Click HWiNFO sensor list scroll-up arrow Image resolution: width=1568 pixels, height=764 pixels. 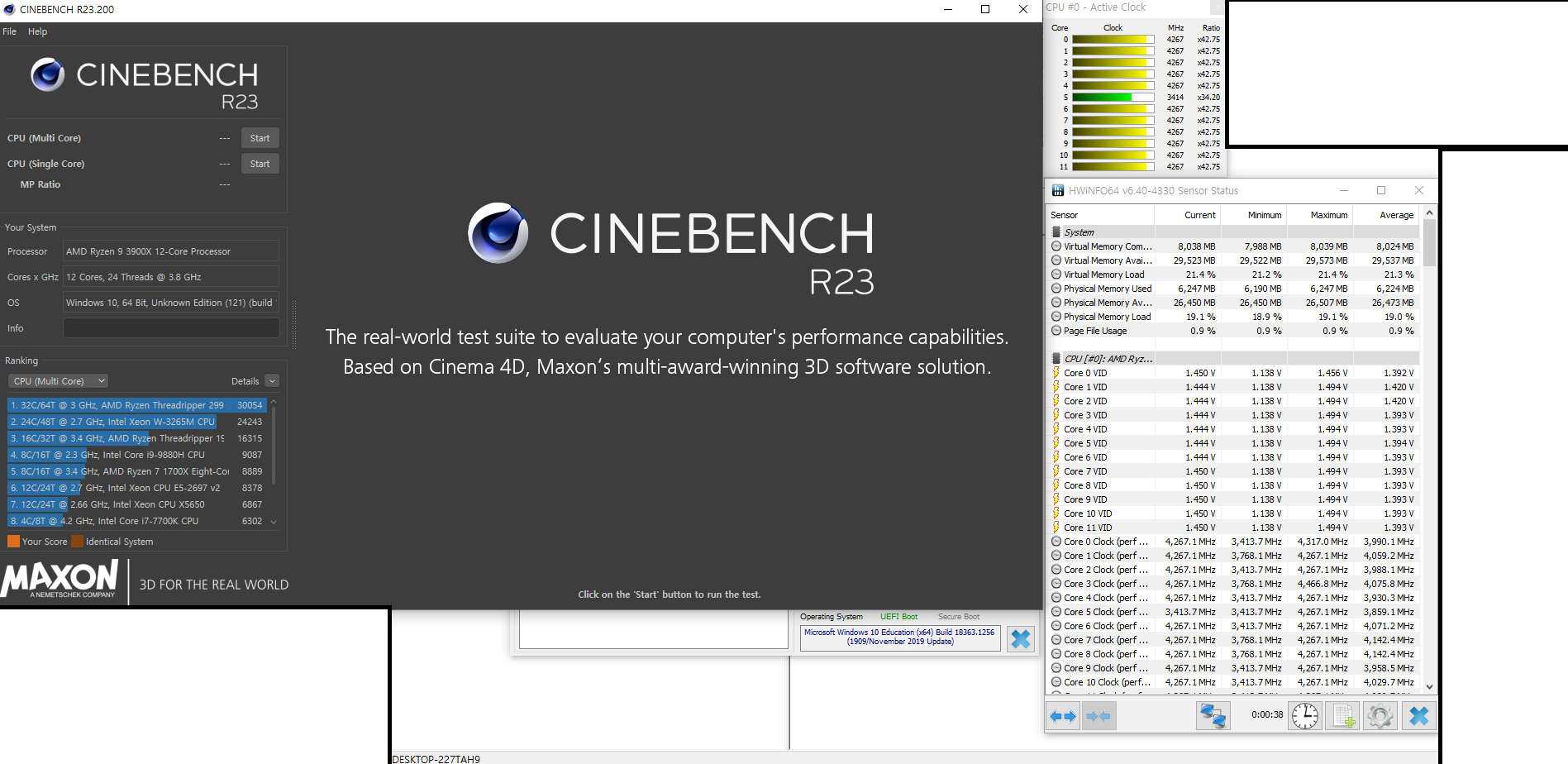pyautogui.click(x=1429, y=213)
